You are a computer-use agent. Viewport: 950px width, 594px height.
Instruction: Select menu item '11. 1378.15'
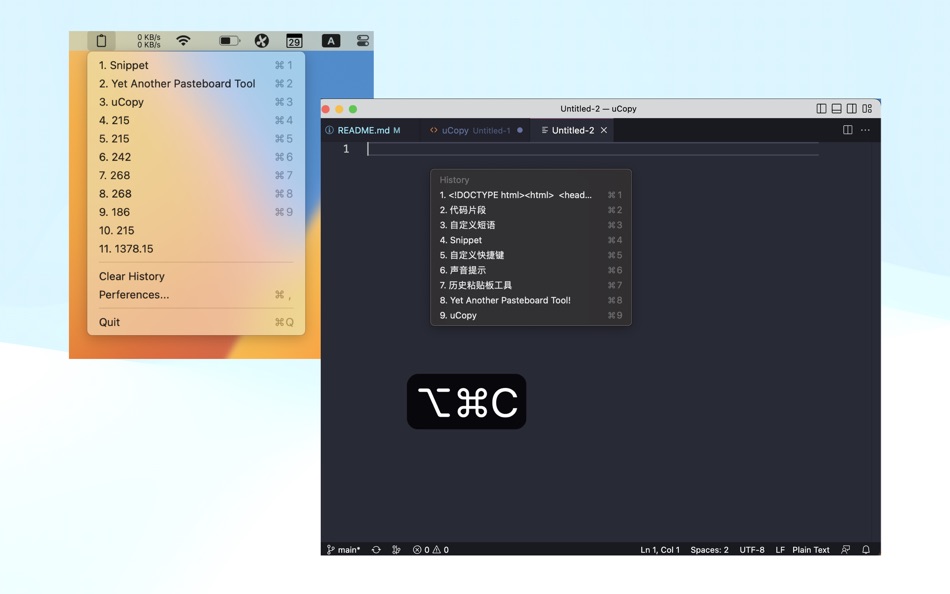click(196, 249)
